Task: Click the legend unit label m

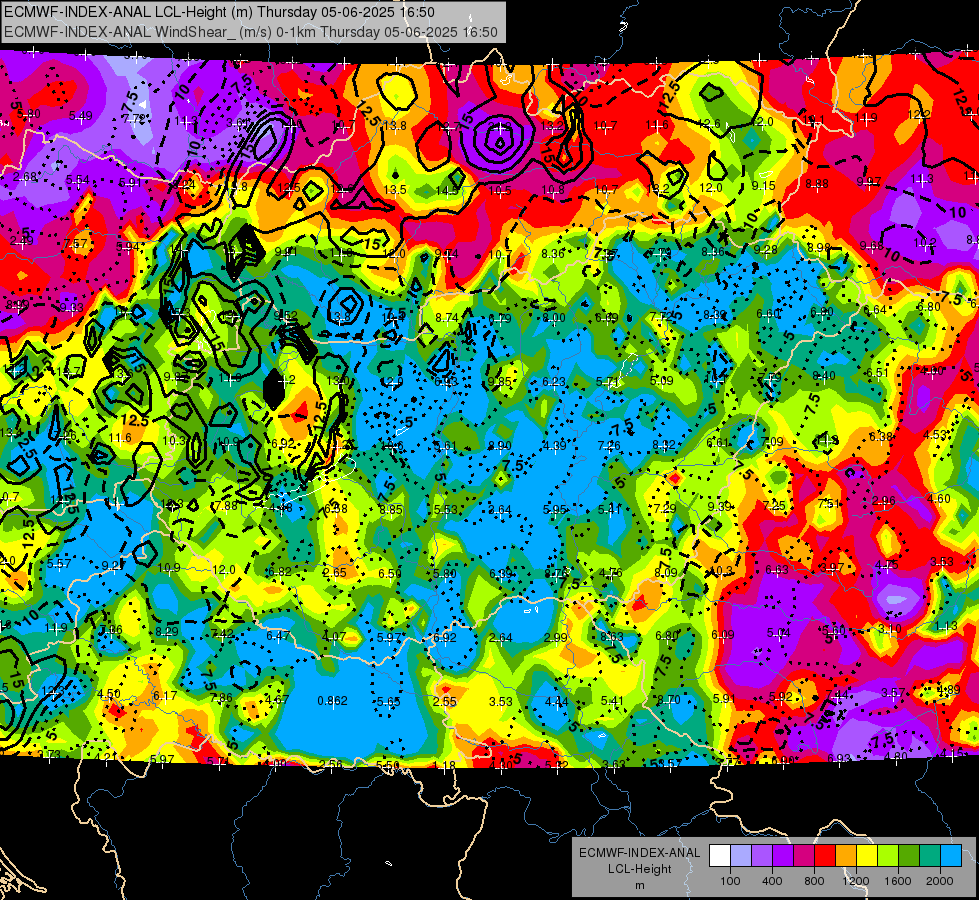Action: click(640, 886)
